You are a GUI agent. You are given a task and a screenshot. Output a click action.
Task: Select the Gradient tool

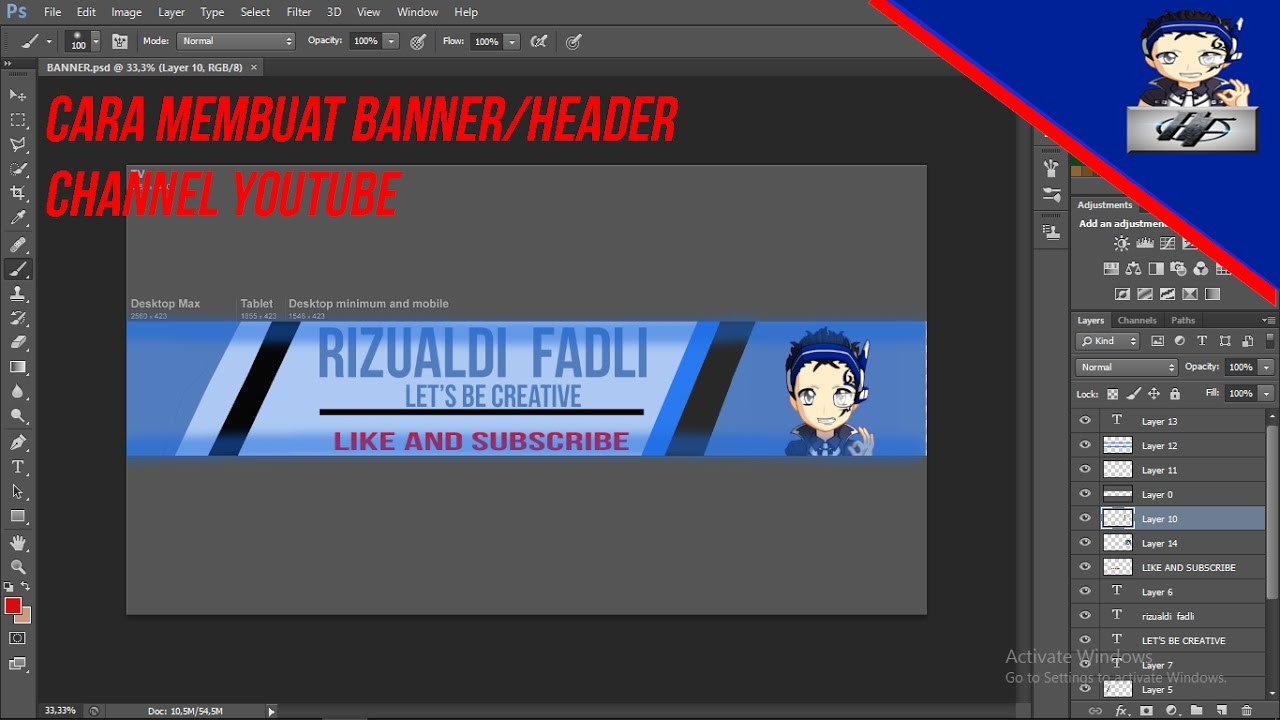tap(18, 367)
